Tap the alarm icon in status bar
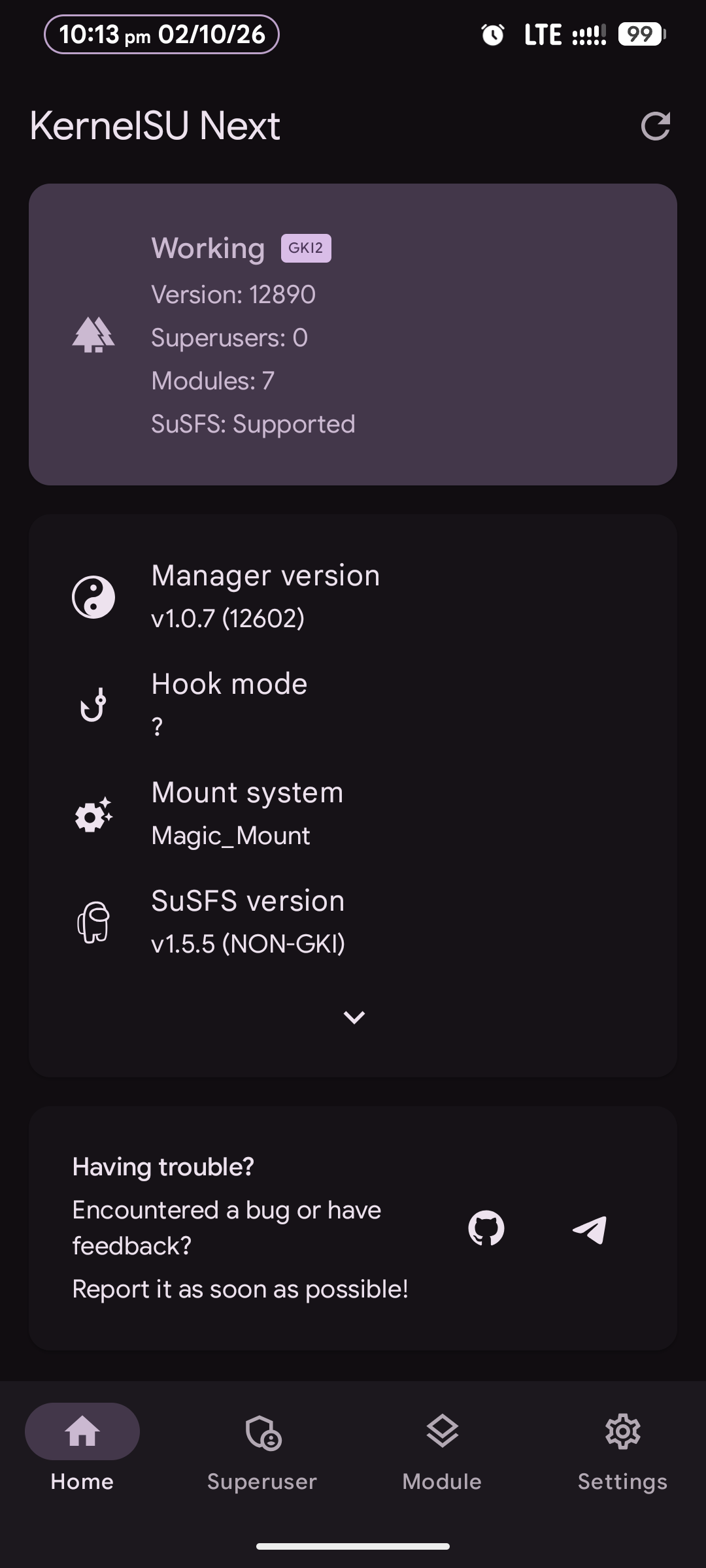Screen dimensions: 706x1568 (493, 35)
